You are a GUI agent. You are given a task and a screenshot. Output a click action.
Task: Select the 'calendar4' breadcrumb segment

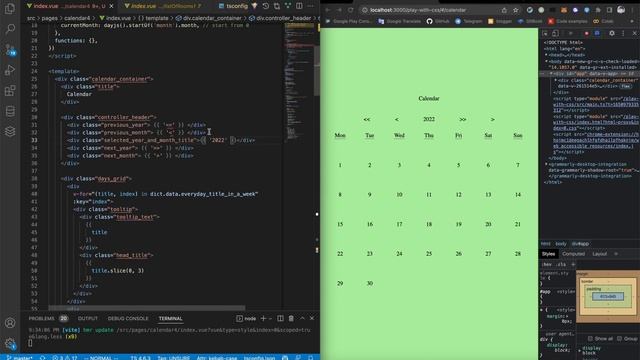point(77,18)
